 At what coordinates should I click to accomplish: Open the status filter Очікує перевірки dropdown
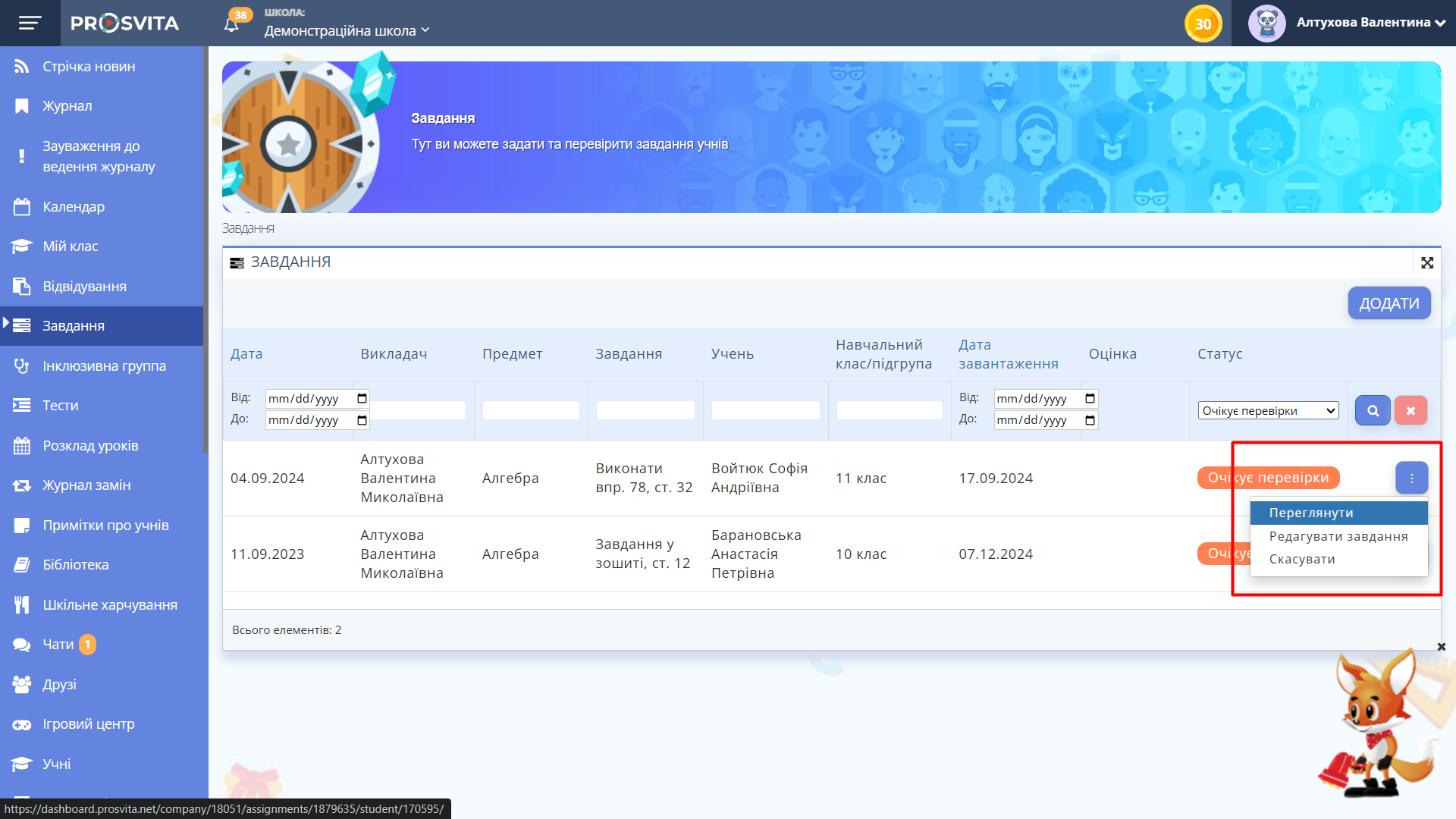coord(1268,410)
